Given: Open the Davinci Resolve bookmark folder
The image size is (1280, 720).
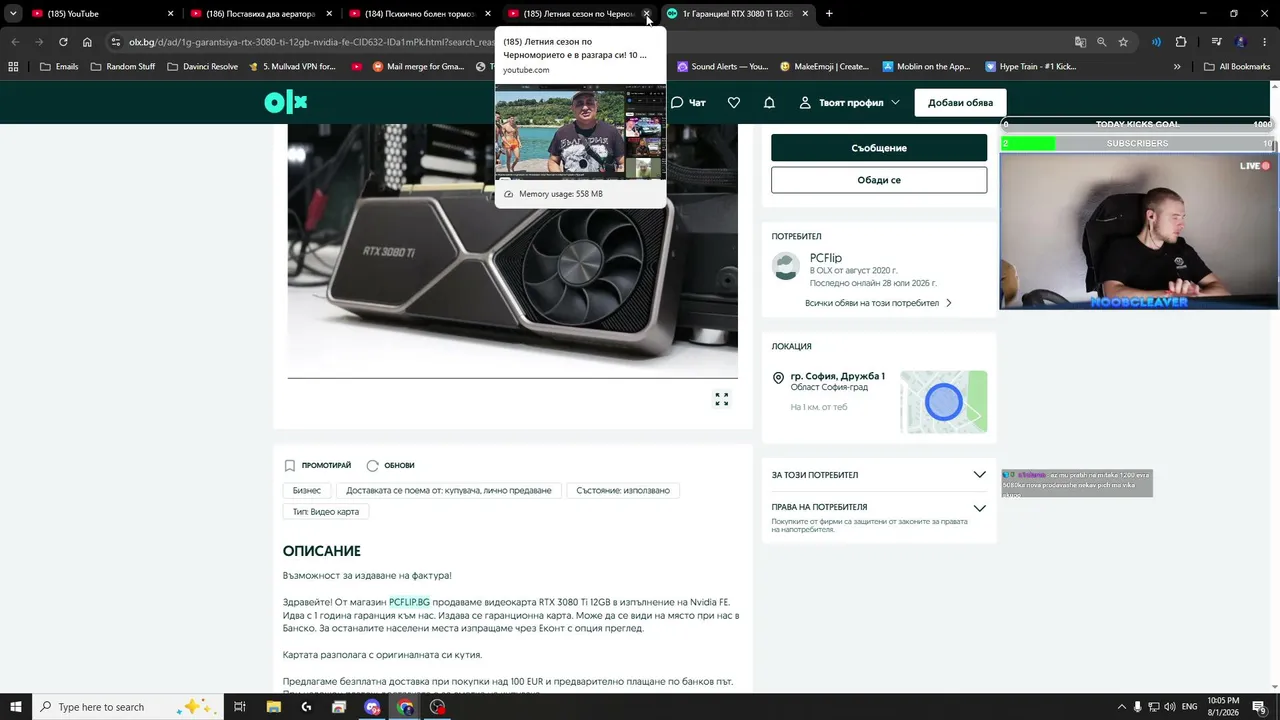Looking at the screenshot, I should tap(203, 67).
